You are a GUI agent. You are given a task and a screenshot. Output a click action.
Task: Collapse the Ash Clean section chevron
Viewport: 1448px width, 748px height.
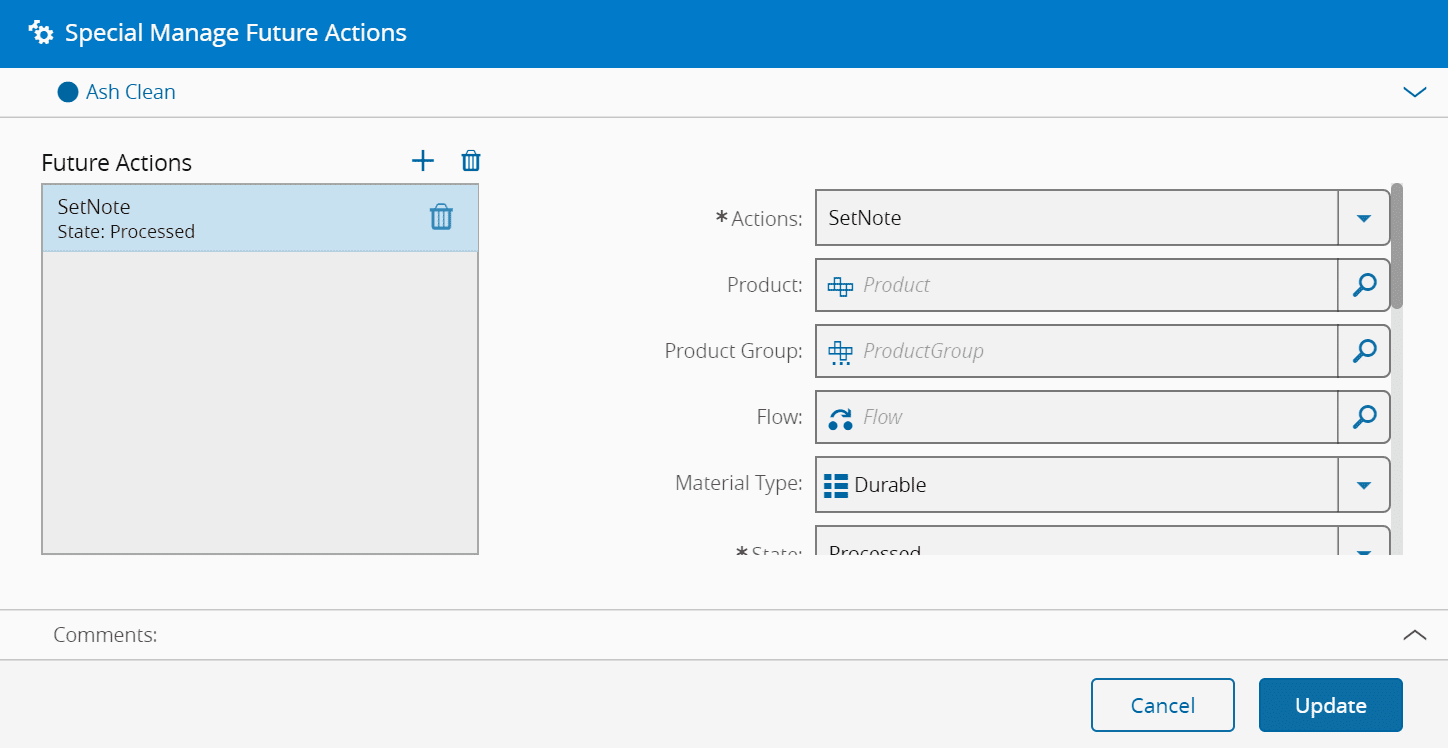point(1415,91)
